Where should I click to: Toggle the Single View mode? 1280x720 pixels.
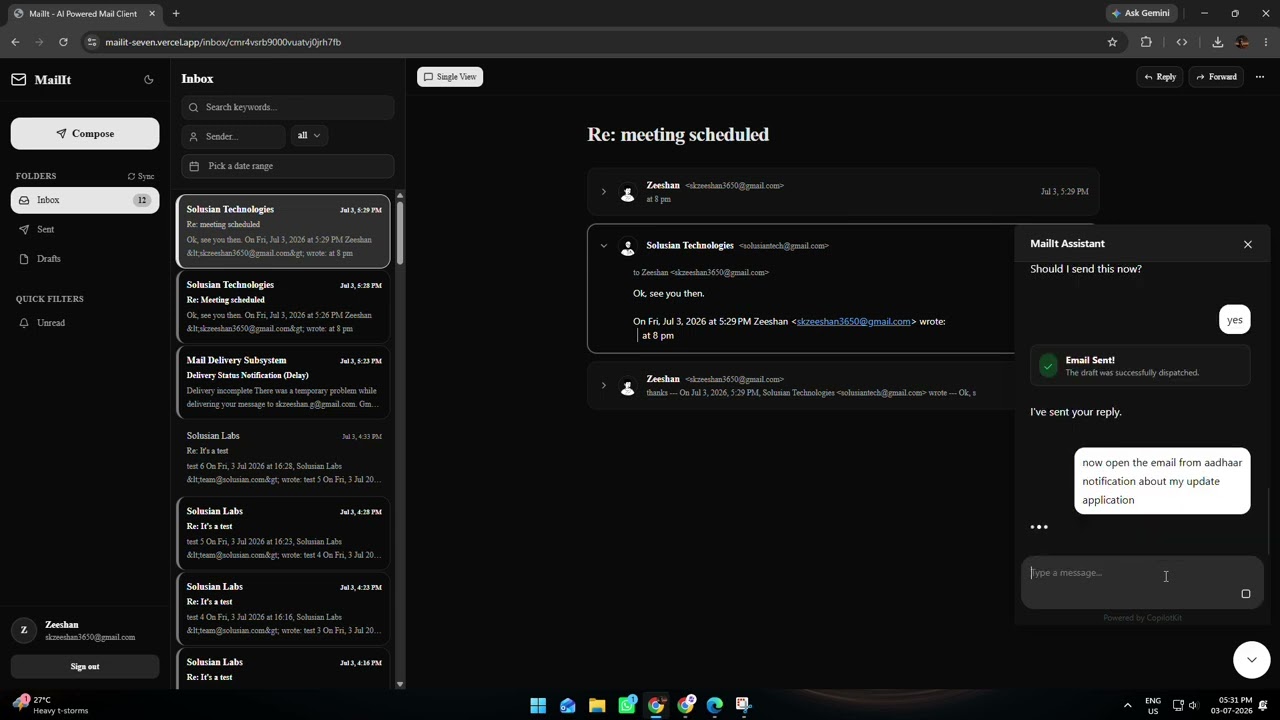(x=450, y=77)
